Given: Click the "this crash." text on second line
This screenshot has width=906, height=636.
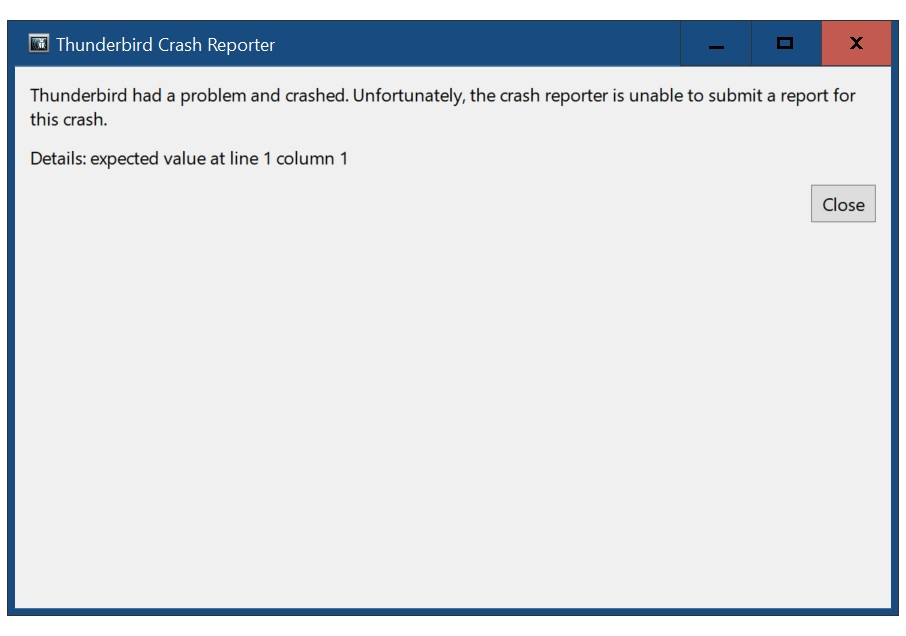Looking at the screenshot, I should coord(69,120).
